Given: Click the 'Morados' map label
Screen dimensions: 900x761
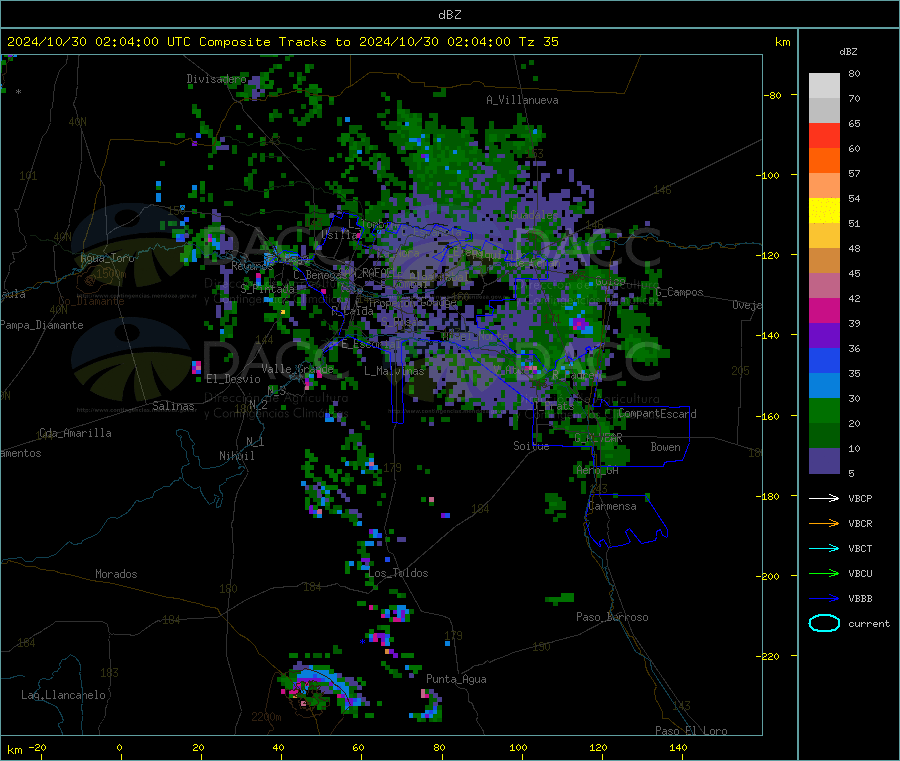Looking at the screenshot, I should click(116, 574).
